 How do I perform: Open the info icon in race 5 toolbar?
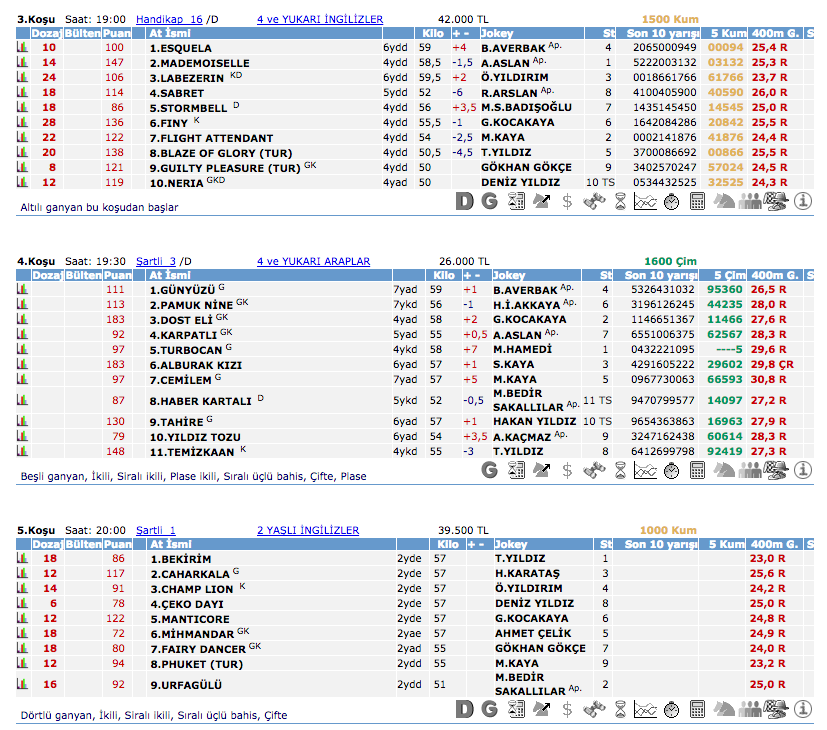click(803, 709)
